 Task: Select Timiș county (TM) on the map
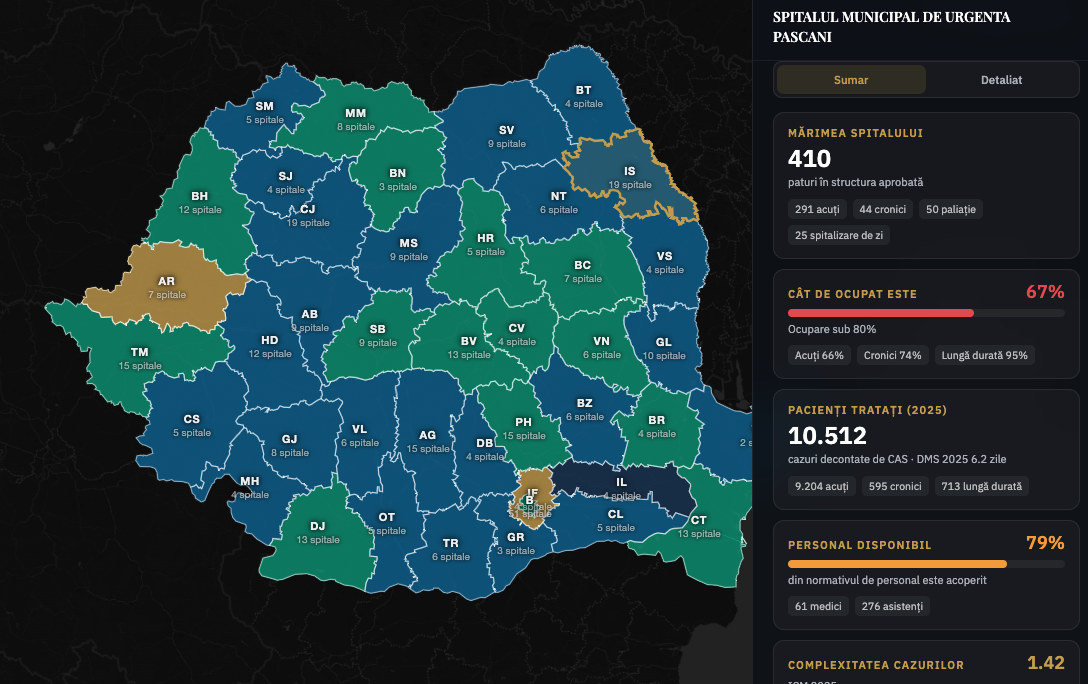pos(139,358)
